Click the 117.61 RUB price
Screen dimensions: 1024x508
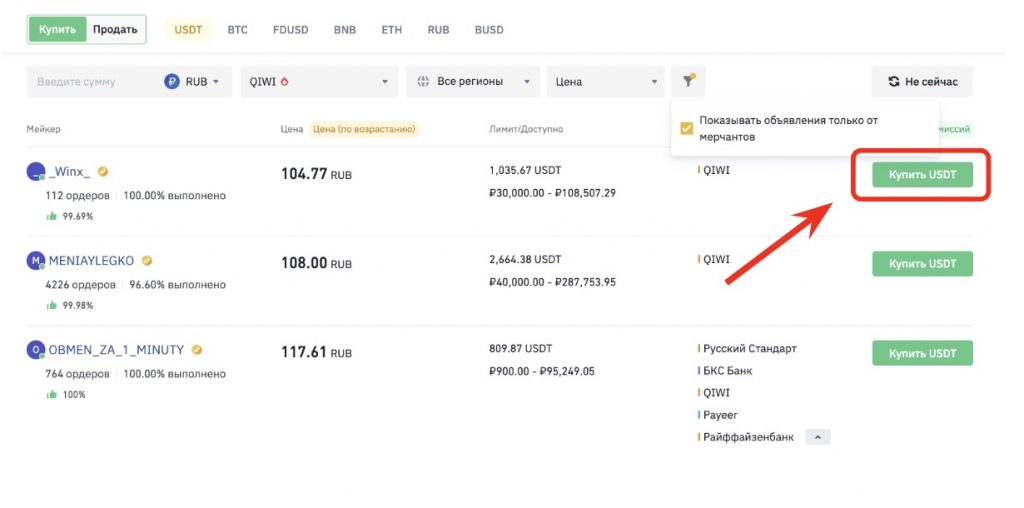tap(316, 353)
